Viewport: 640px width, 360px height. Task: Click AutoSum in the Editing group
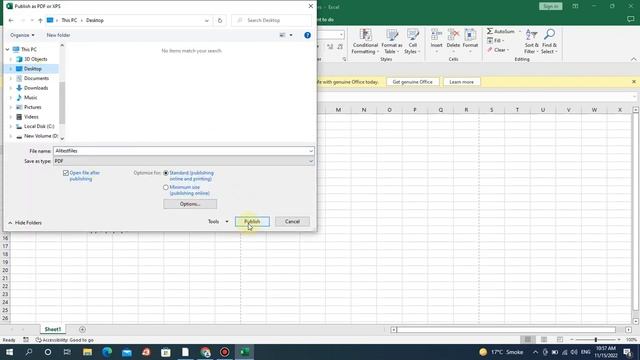click(501, 31)
